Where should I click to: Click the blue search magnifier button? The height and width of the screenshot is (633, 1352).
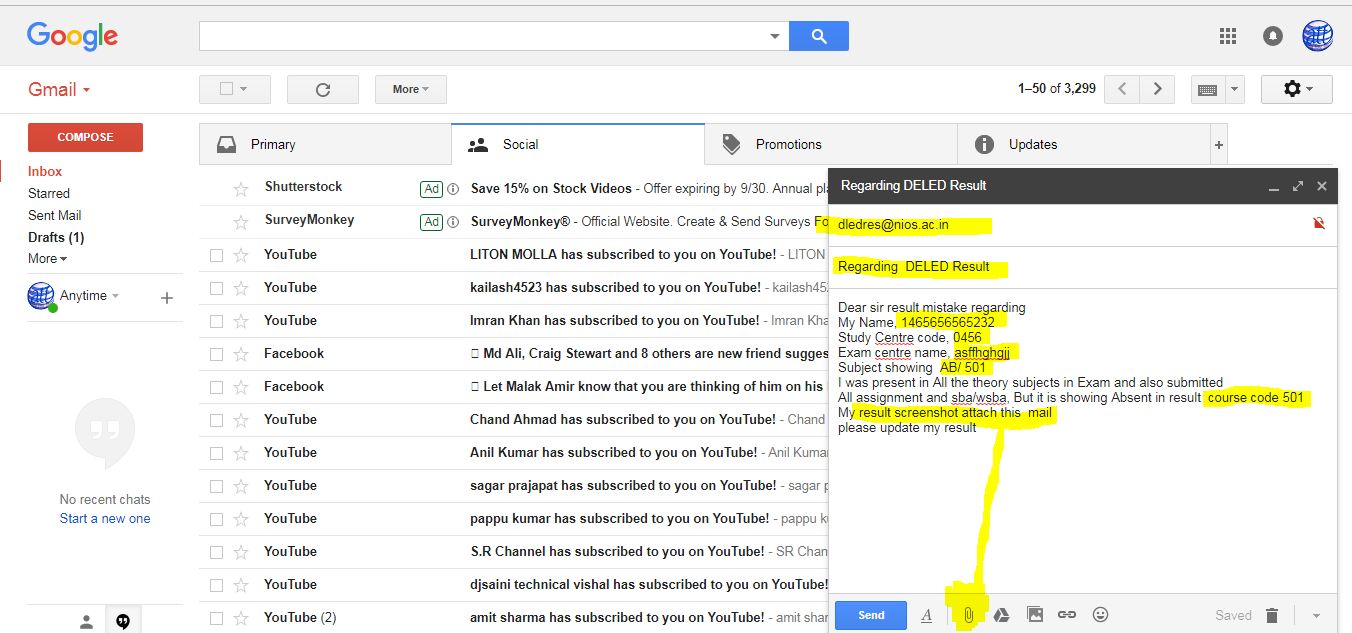[x=818, y=36]
